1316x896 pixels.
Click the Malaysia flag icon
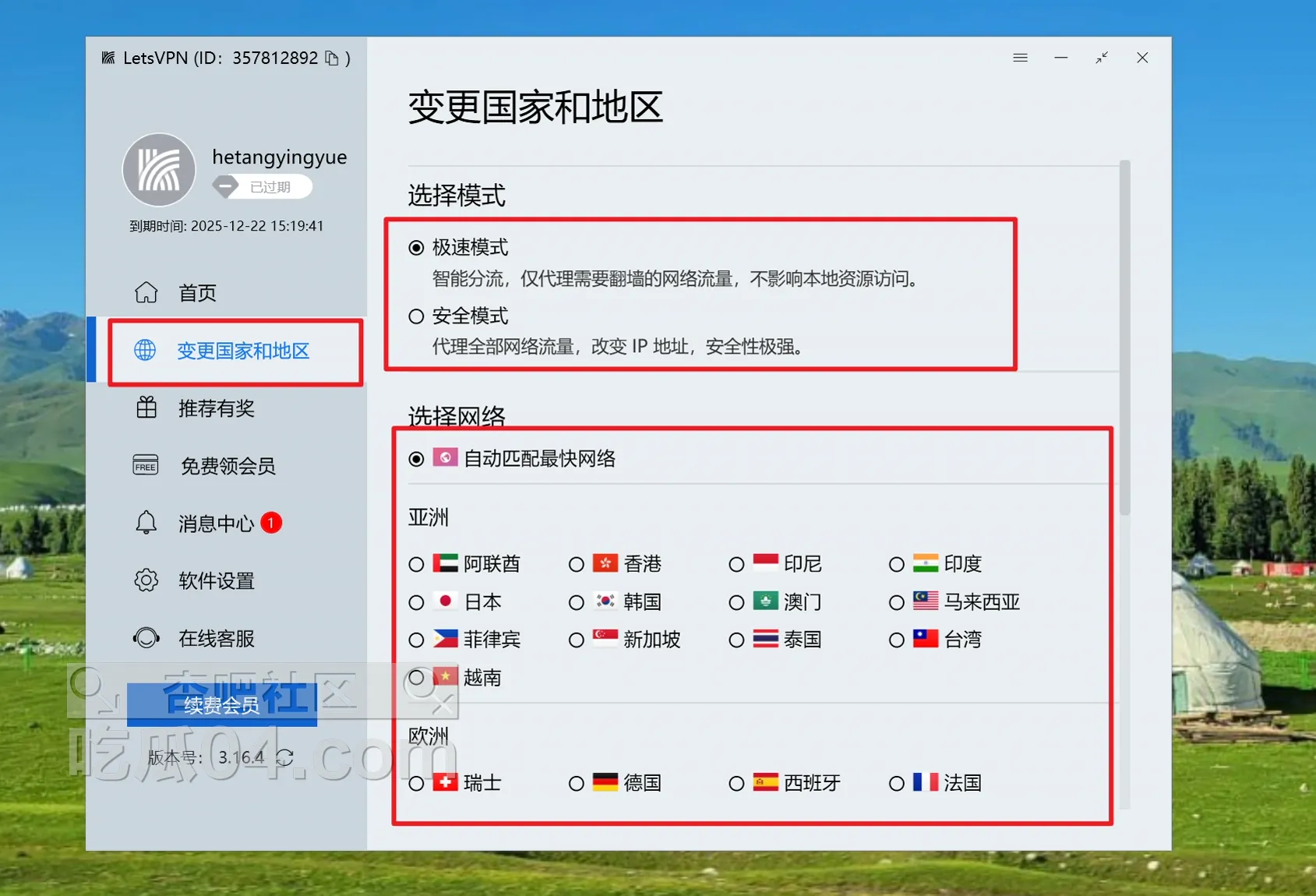coord(926,601)
